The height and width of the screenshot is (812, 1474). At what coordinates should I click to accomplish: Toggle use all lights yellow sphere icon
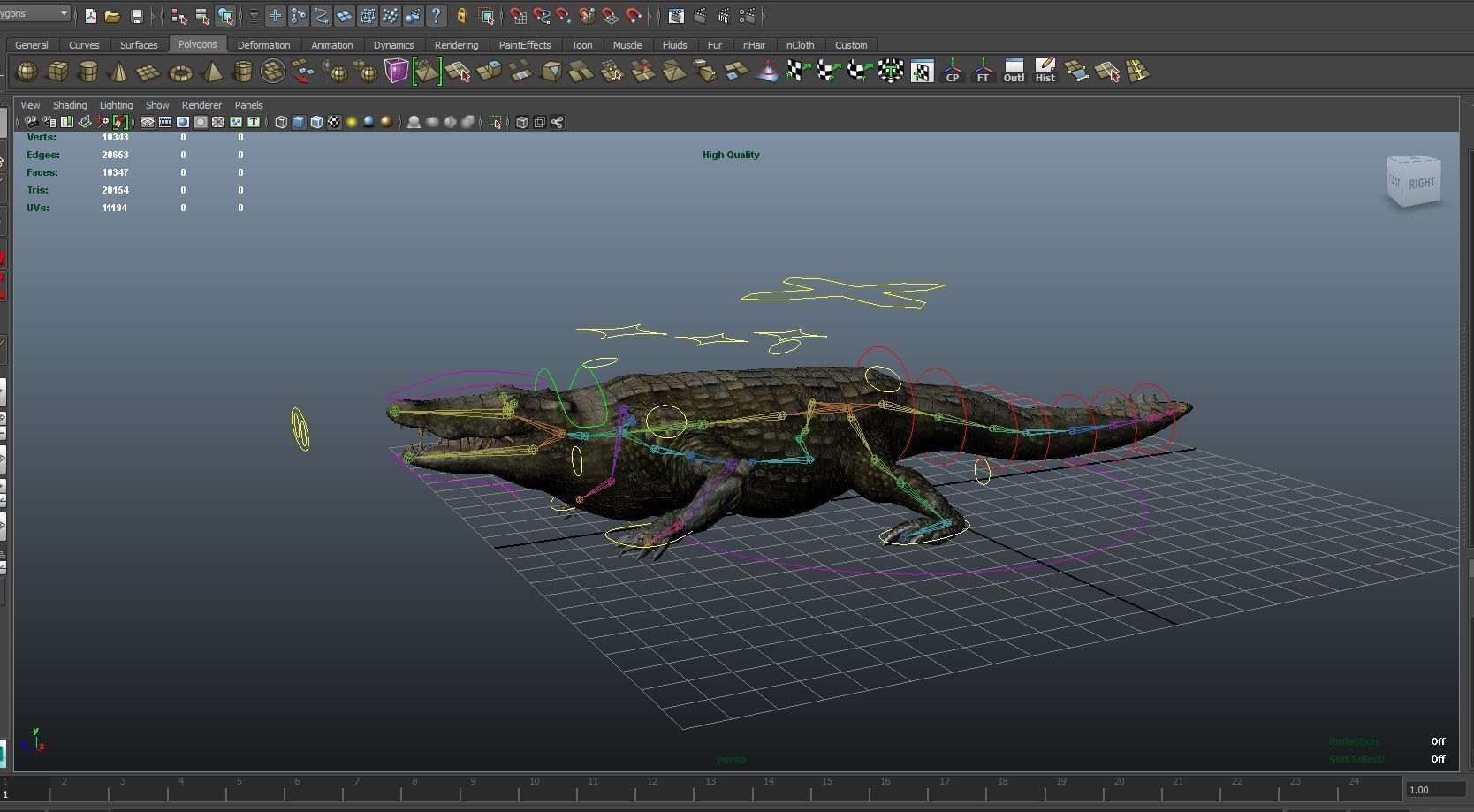pyautogui.click(x=352, y=122)
